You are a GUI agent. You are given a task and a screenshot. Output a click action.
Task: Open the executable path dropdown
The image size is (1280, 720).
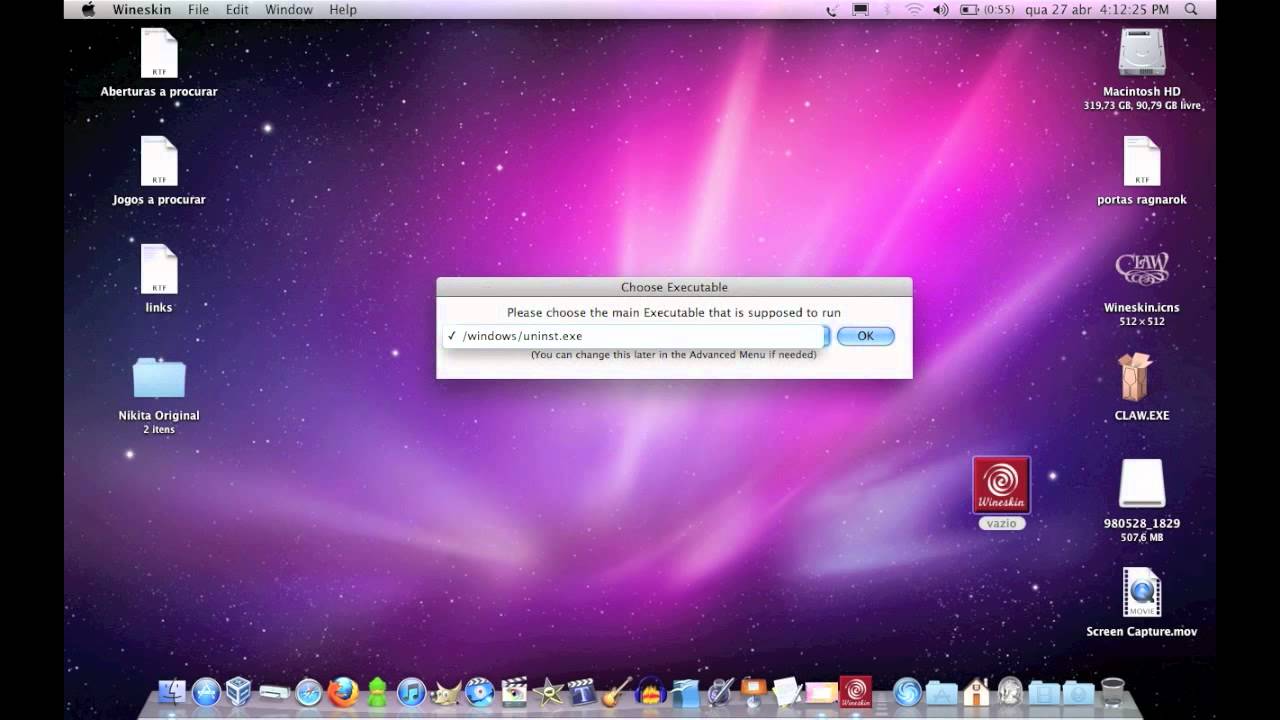point(636,336)
